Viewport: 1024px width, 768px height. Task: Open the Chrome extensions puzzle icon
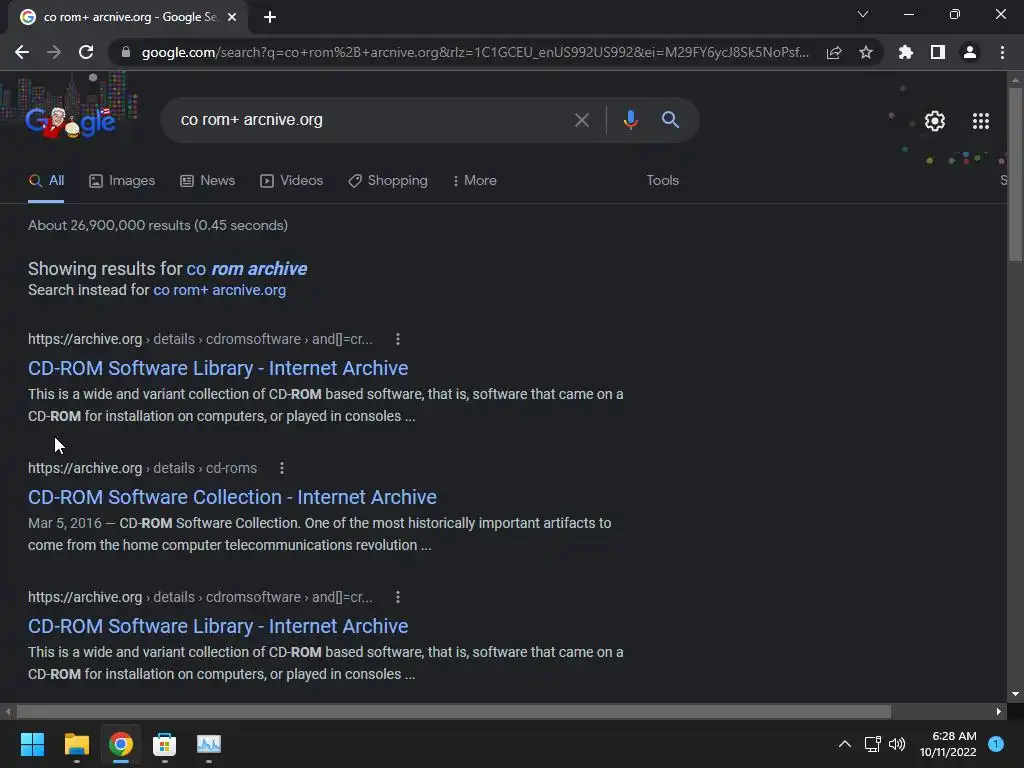point(906,52)
